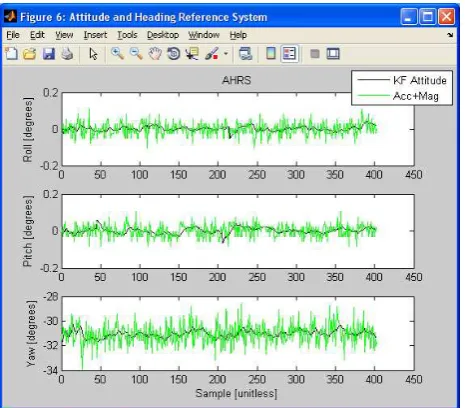
Task: Select the Pan hand tool
Action: pos(155,53)
